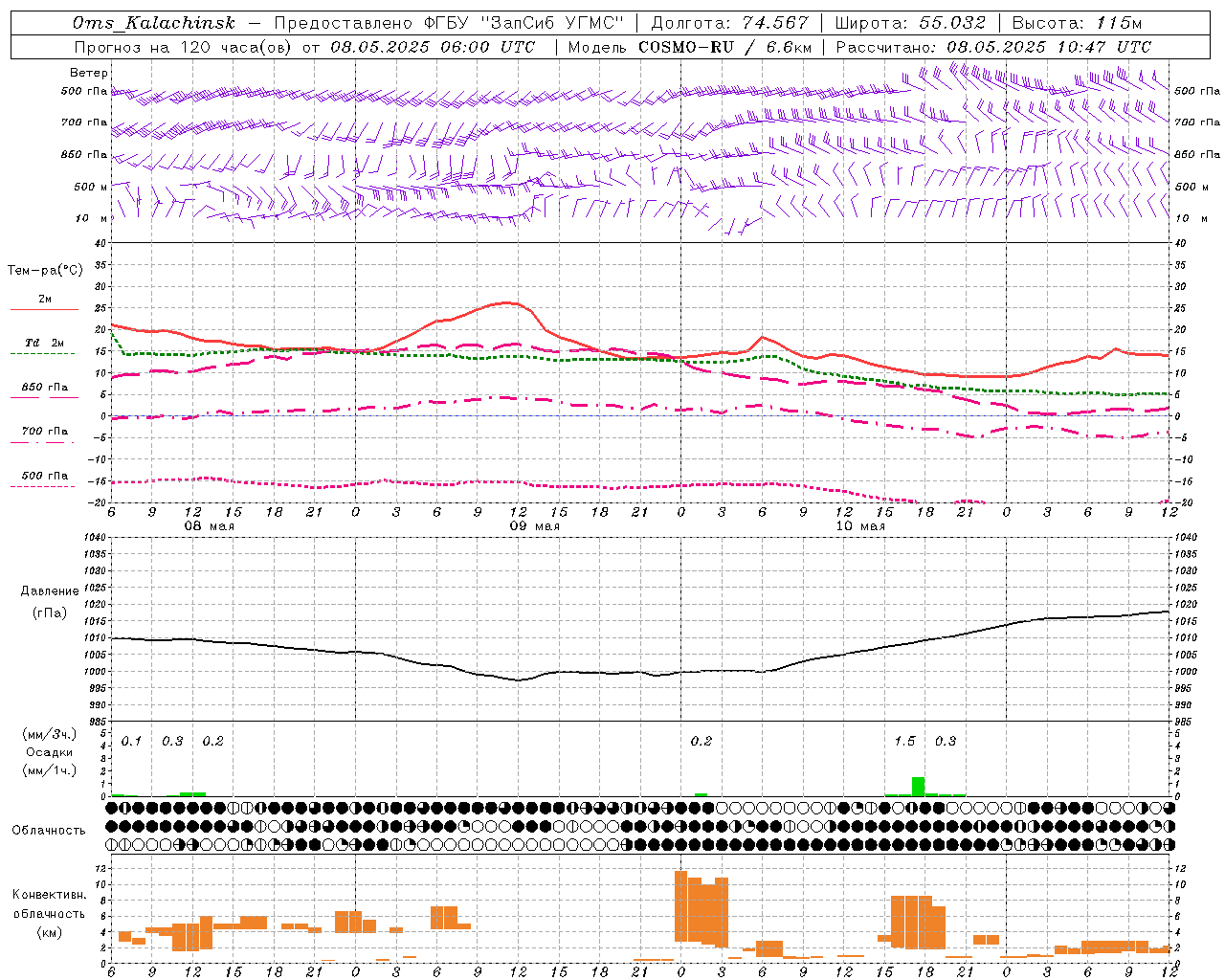Image resolution: width=1225 pixels, height=980 pixels.
Task: Click the red line sample under 2м legend
Action: tap(45, 309)
